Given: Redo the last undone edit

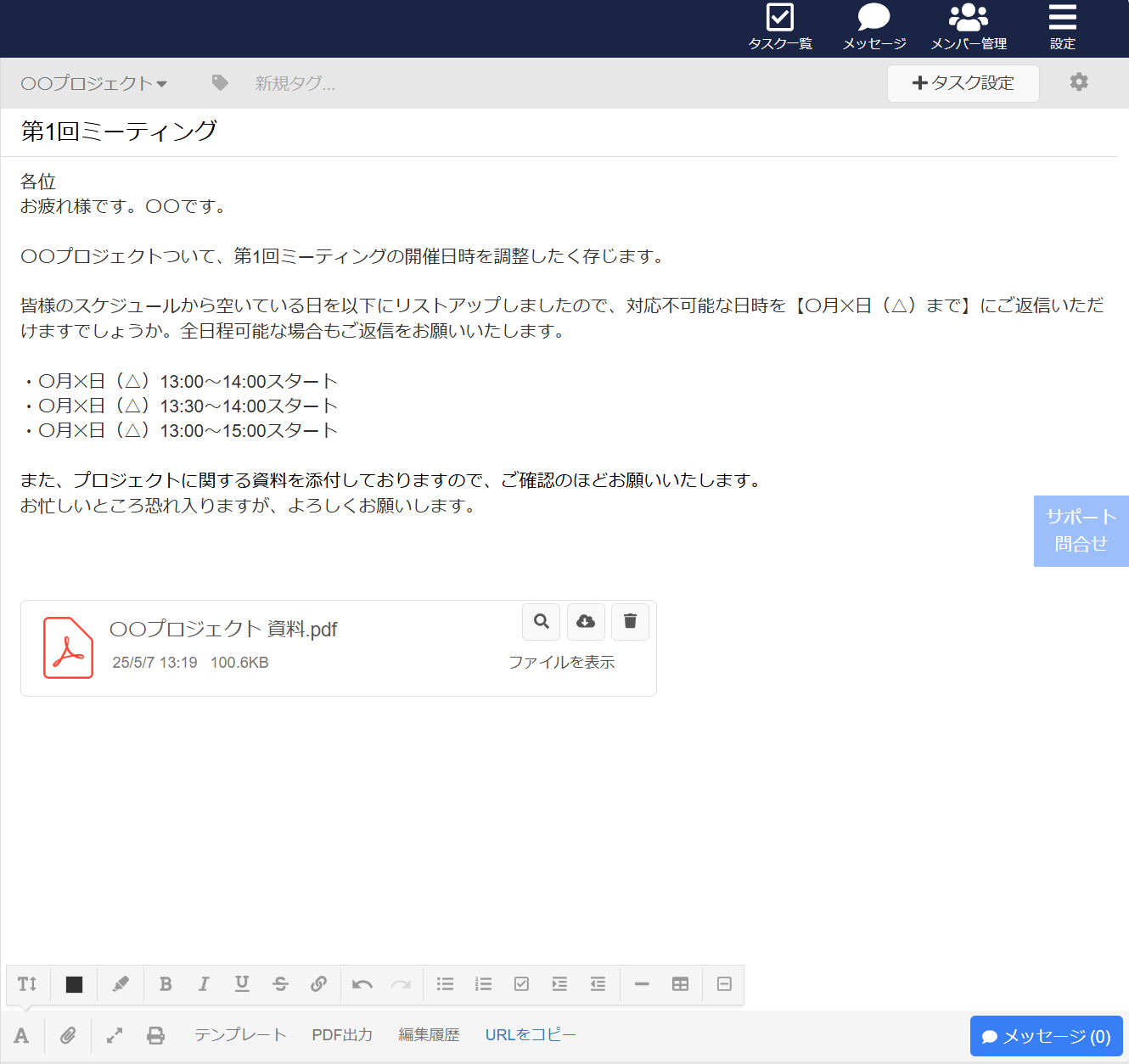Looking at the screenshot, I should click(x=401, y=984).
